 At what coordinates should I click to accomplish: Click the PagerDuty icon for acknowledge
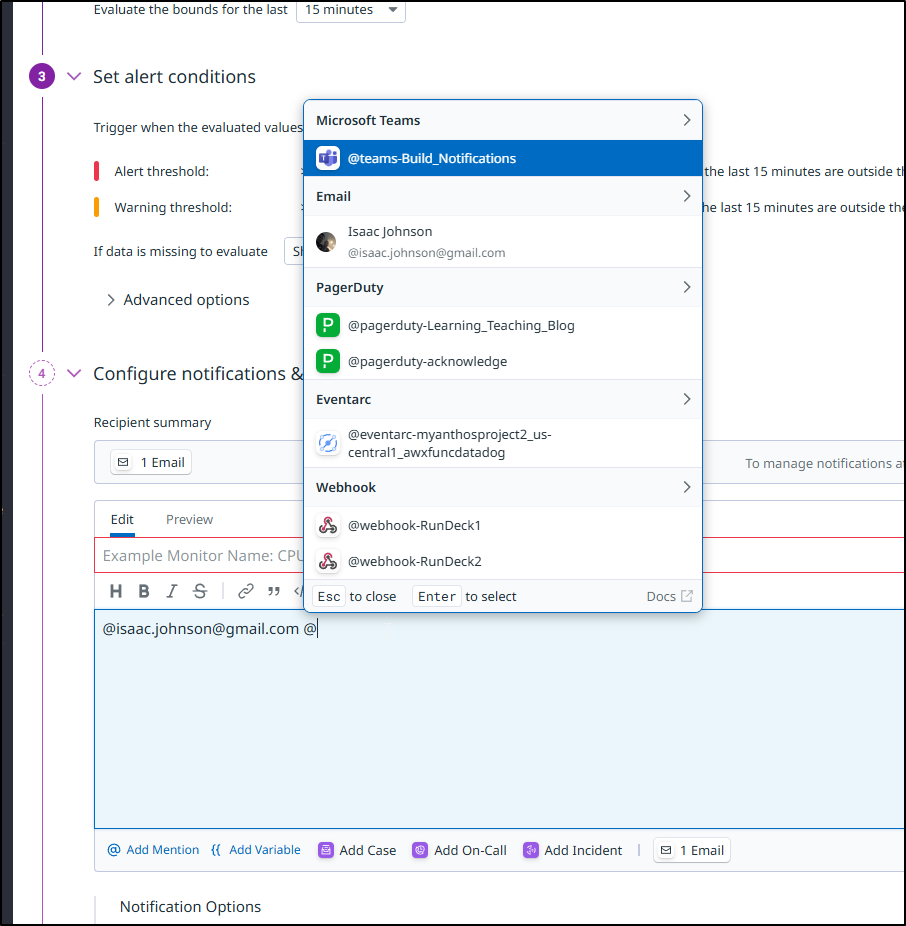[x=328, y=361]
